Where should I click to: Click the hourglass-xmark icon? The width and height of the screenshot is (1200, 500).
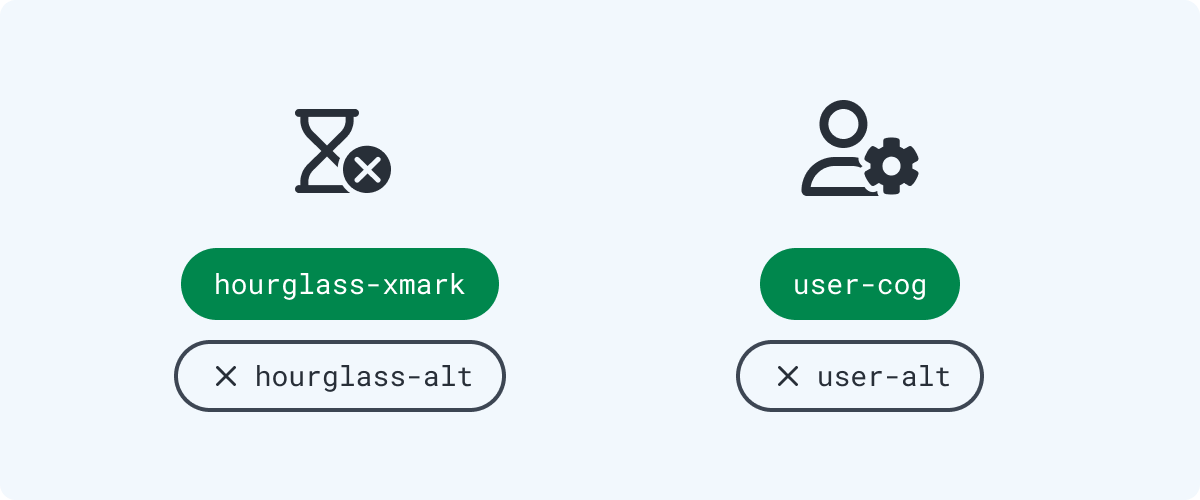tap(342, 151)
